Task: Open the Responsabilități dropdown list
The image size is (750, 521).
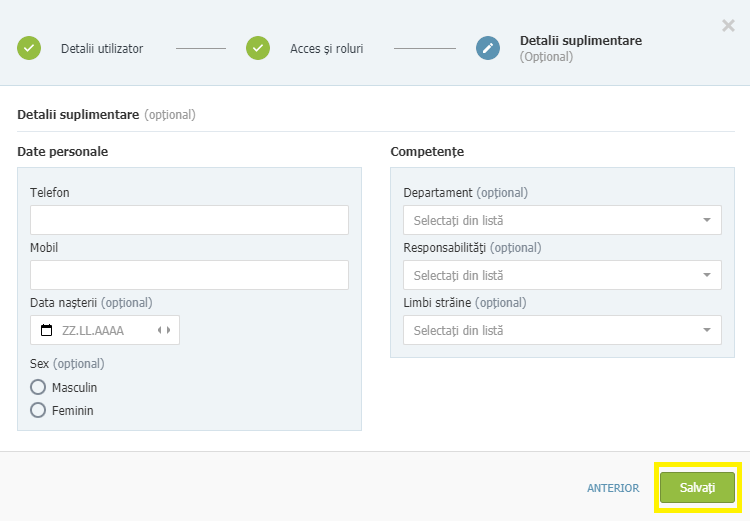Action: coord(562,275)
